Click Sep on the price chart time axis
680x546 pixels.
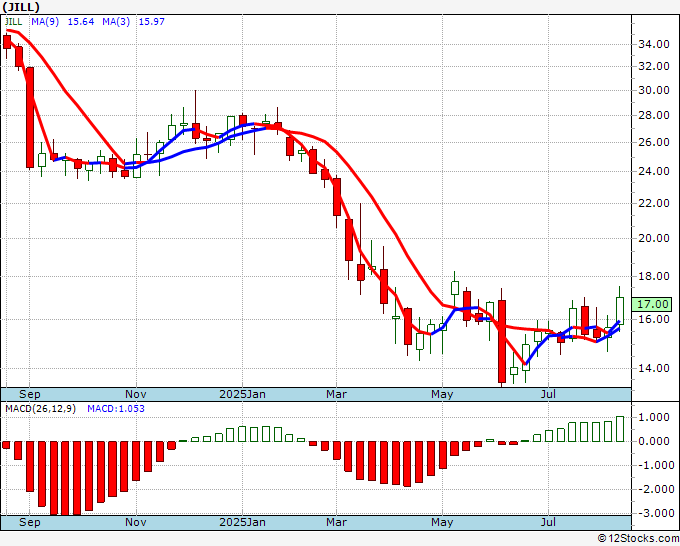coord(29,395)
